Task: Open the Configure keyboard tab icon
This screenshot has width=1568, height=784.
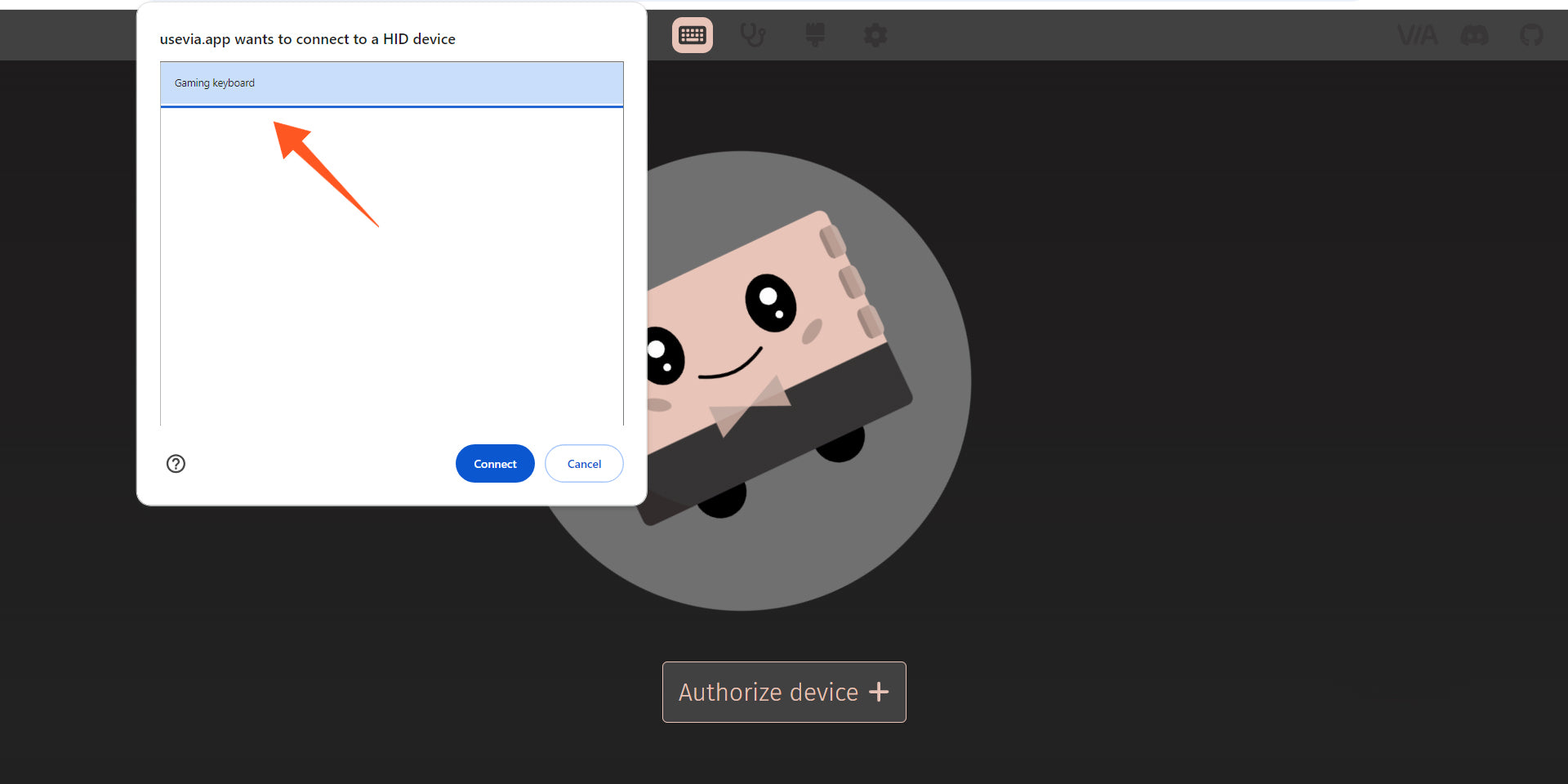Action: tap(692, 35)
